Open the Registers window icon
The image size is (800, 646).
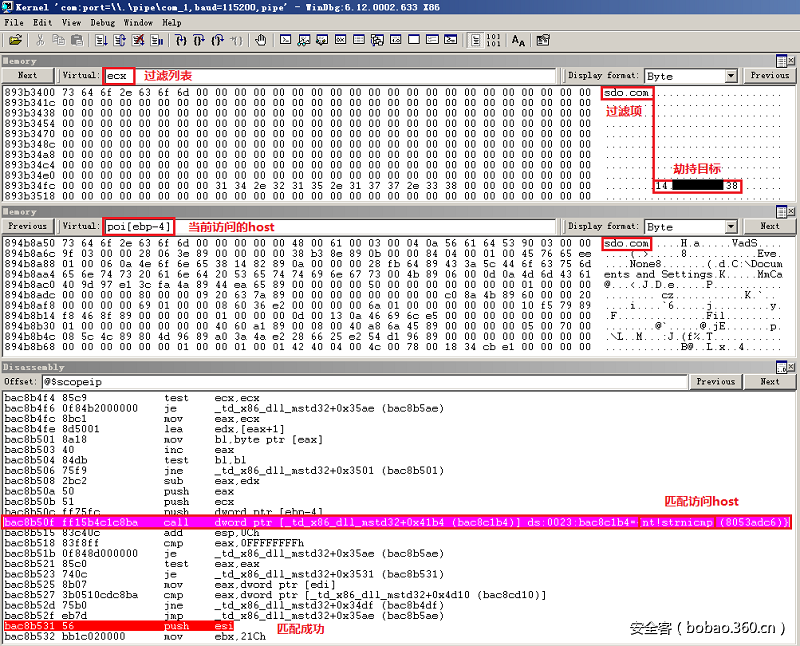tap(340, 39)
